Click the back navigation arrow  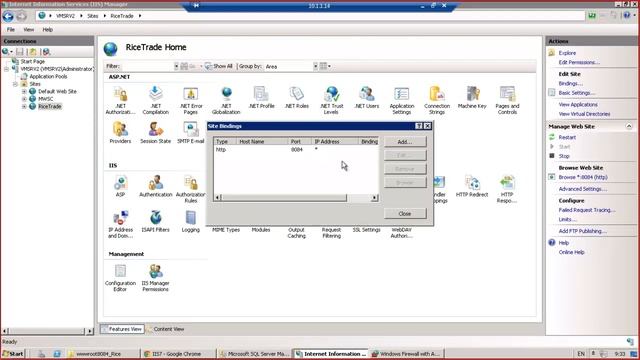(x=8, y=16)
